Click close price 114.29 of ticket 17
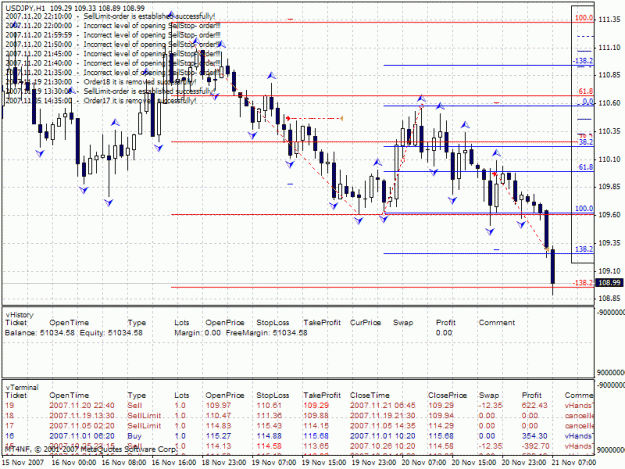 441,426
